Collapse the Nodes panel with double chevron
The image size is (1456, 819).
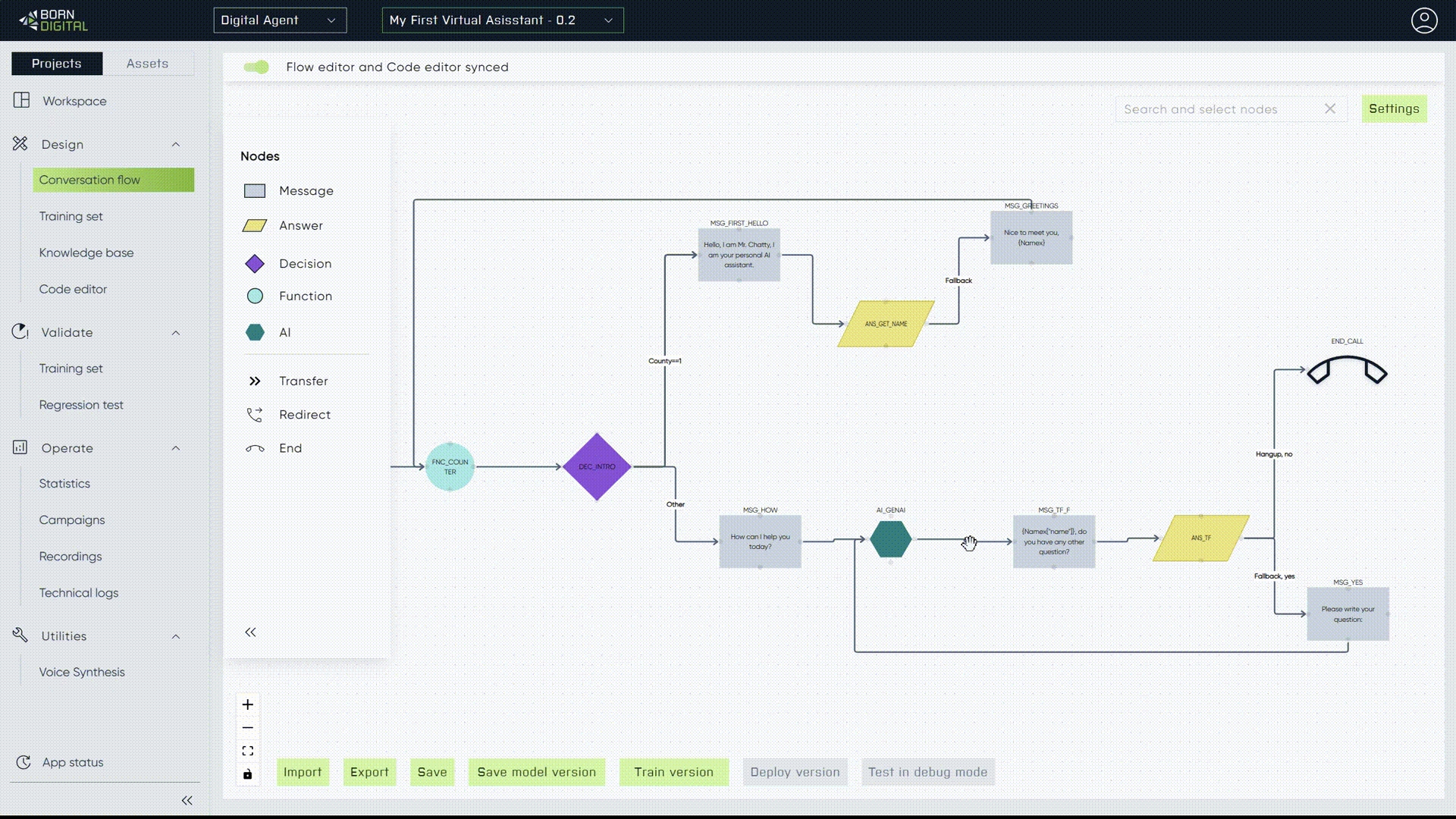coord(250,632)
